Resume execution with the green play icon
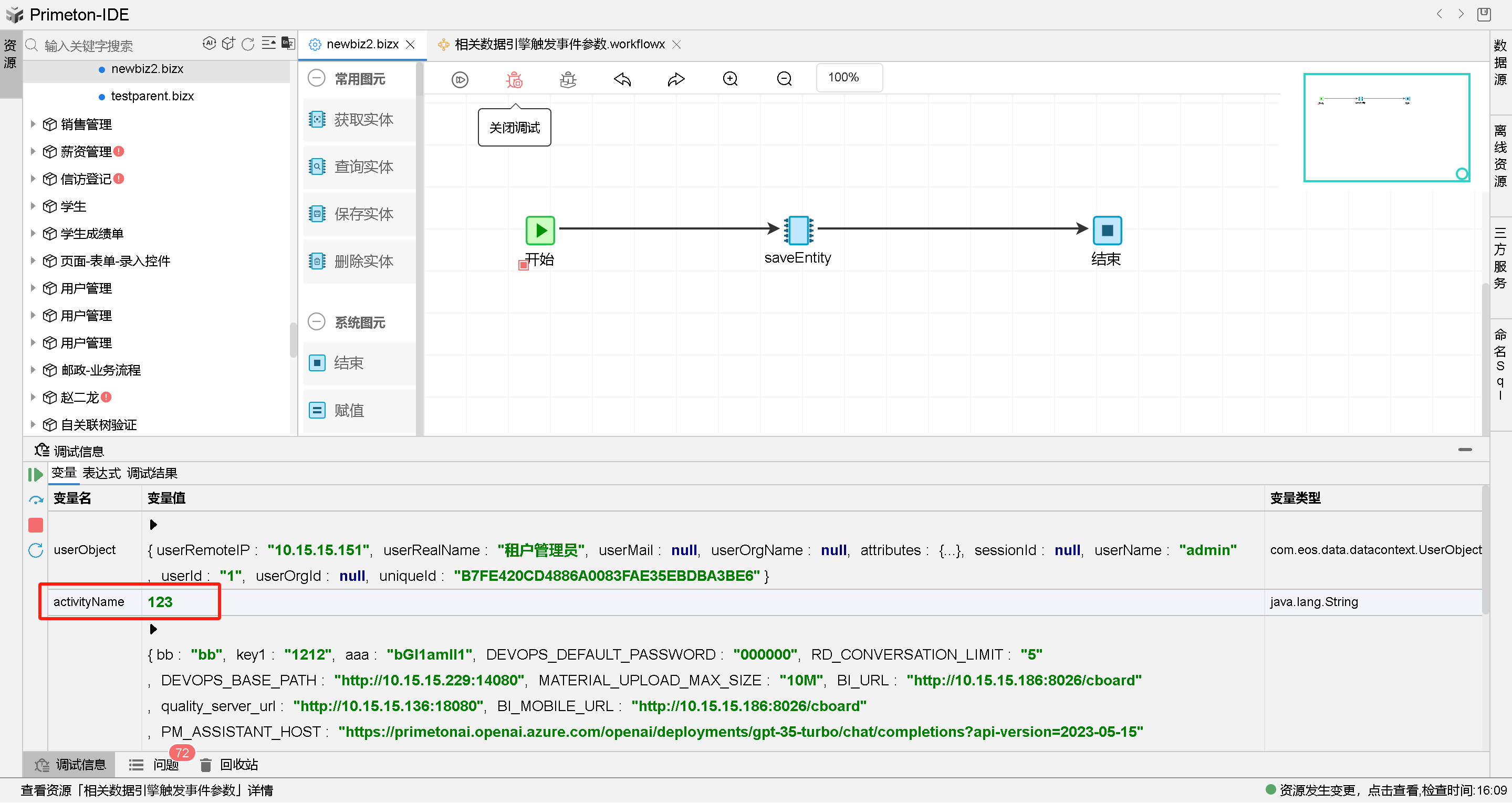Image resolution: width=1512 pixels, height=803 pixels. 35,474
